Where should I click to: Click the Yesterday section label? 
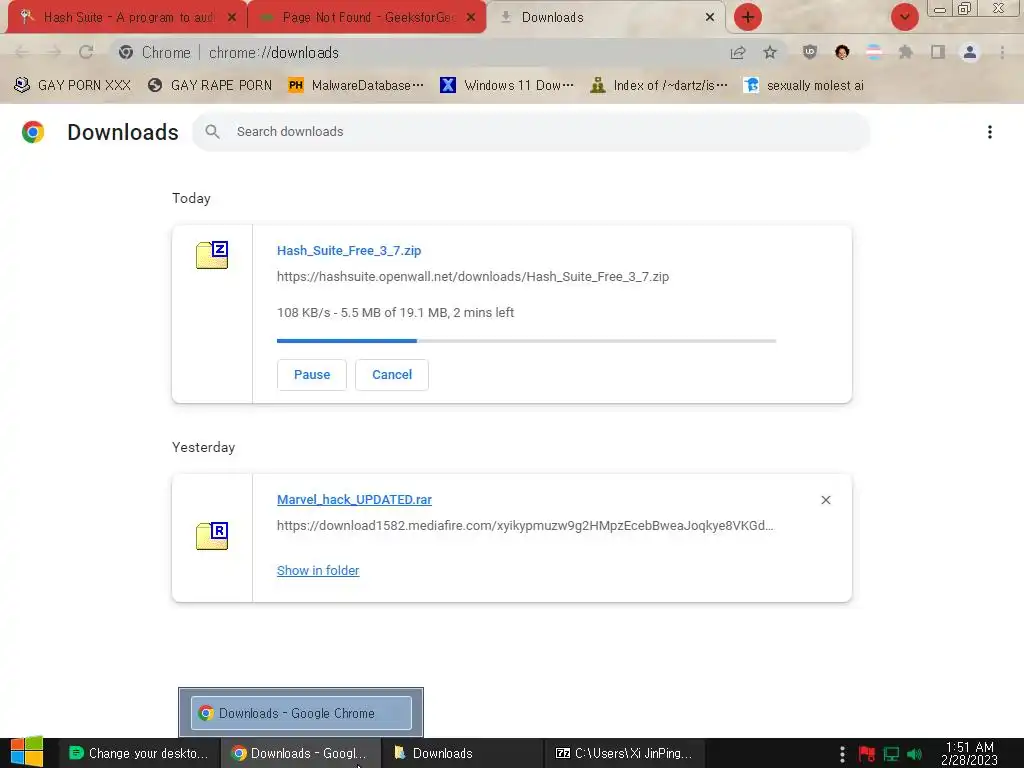pyautogui.click(x=203, y=447)
